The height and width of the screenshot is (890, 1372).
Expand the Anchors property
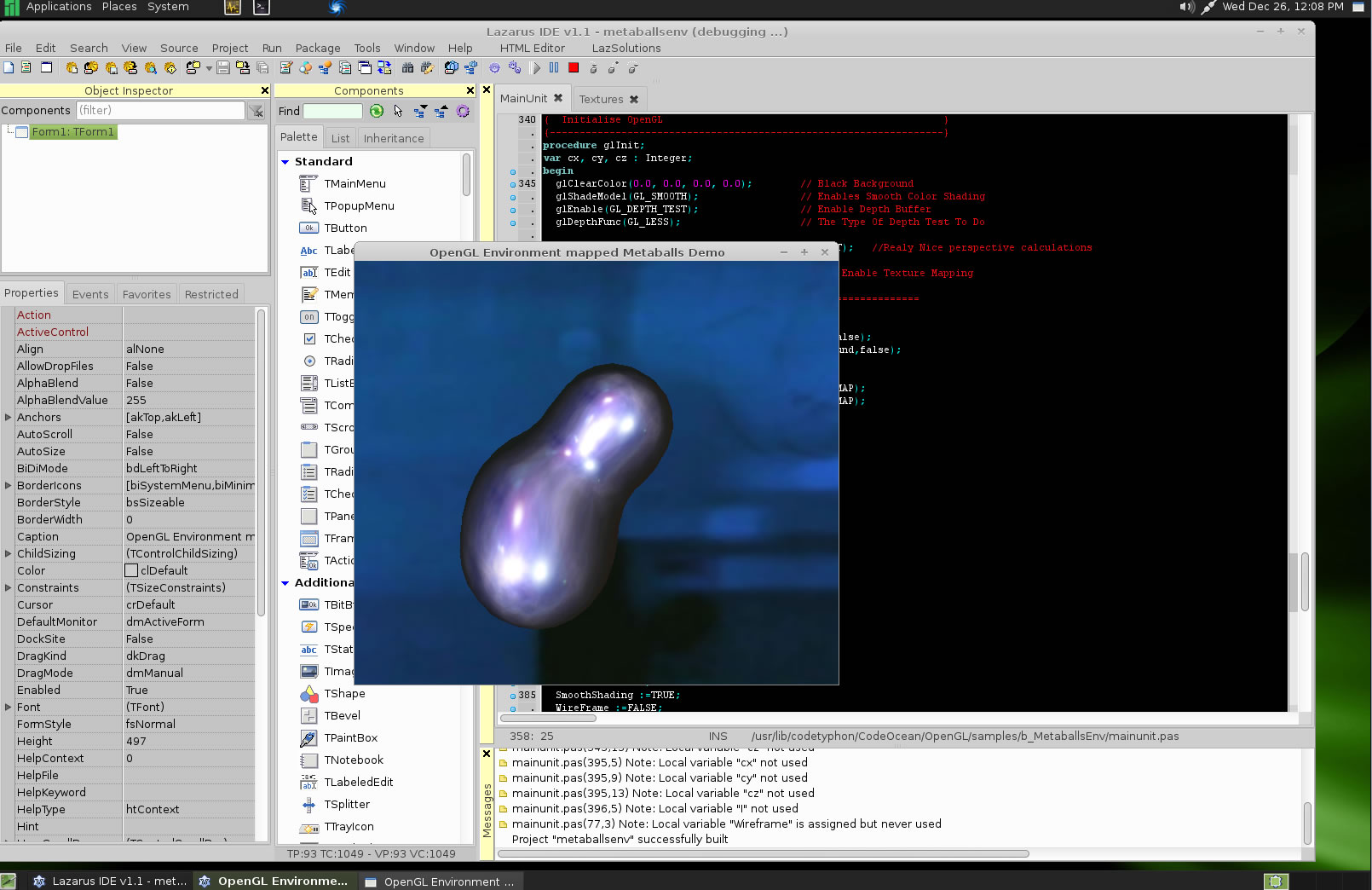point(9,417)
